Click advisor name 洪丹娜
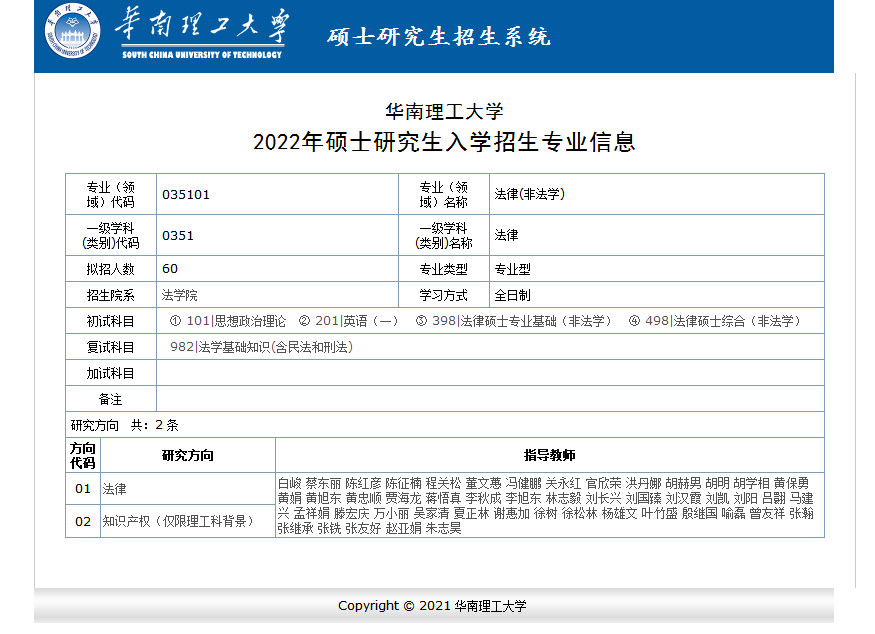This screenshot has width=875, height=634. tap(644, 483)
